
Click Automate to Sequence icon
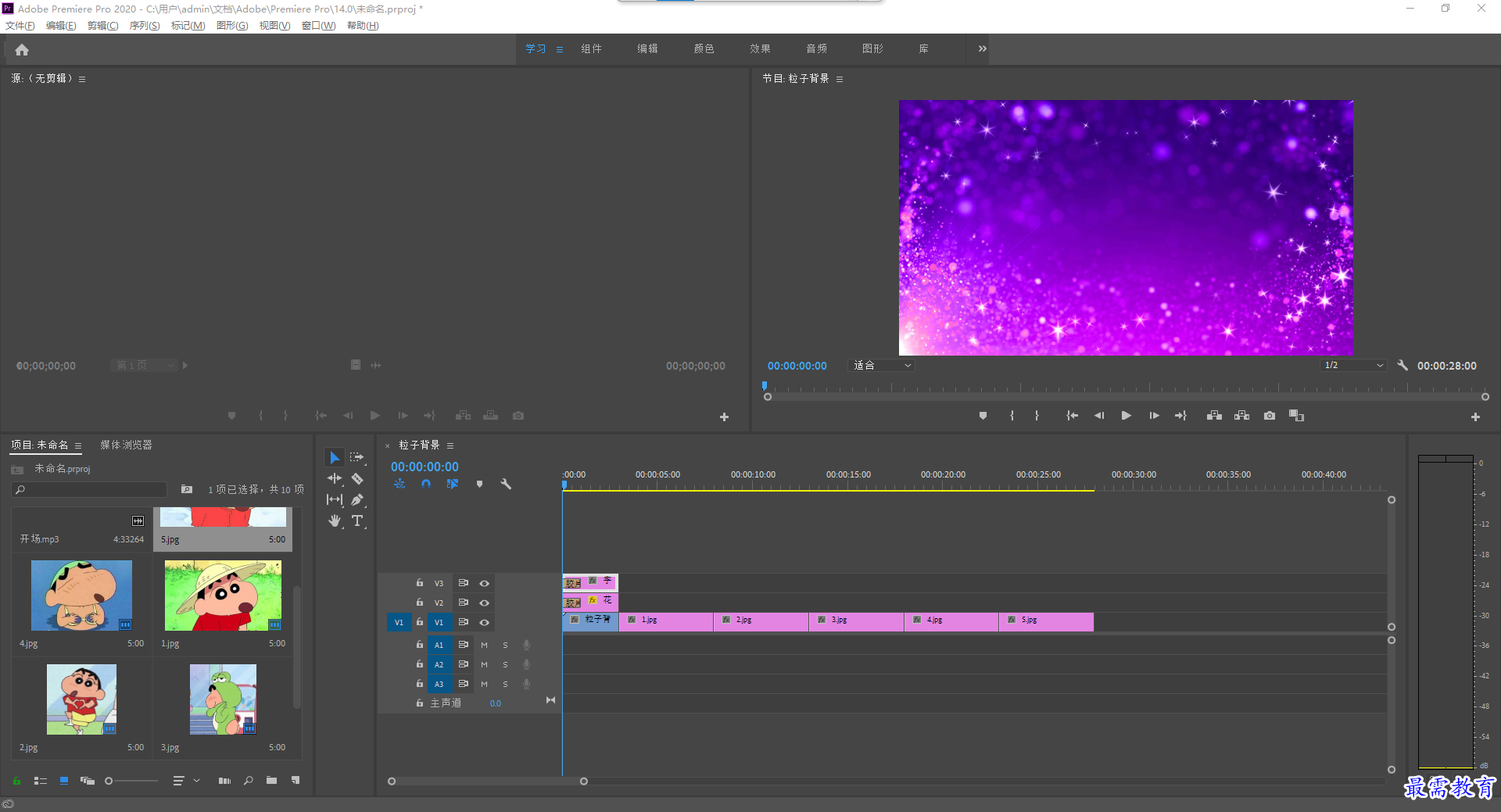224,781
